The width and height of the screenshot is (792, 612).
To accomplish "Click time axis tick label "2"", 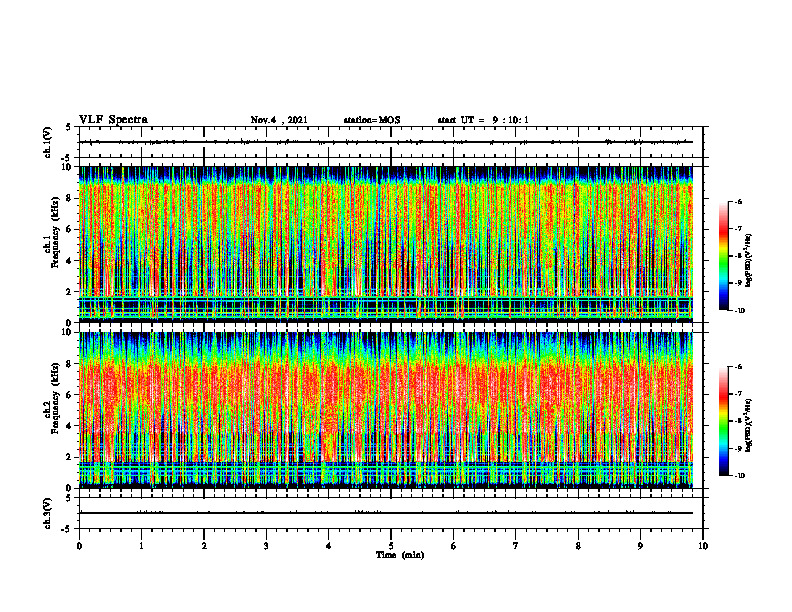I will 204,546.
